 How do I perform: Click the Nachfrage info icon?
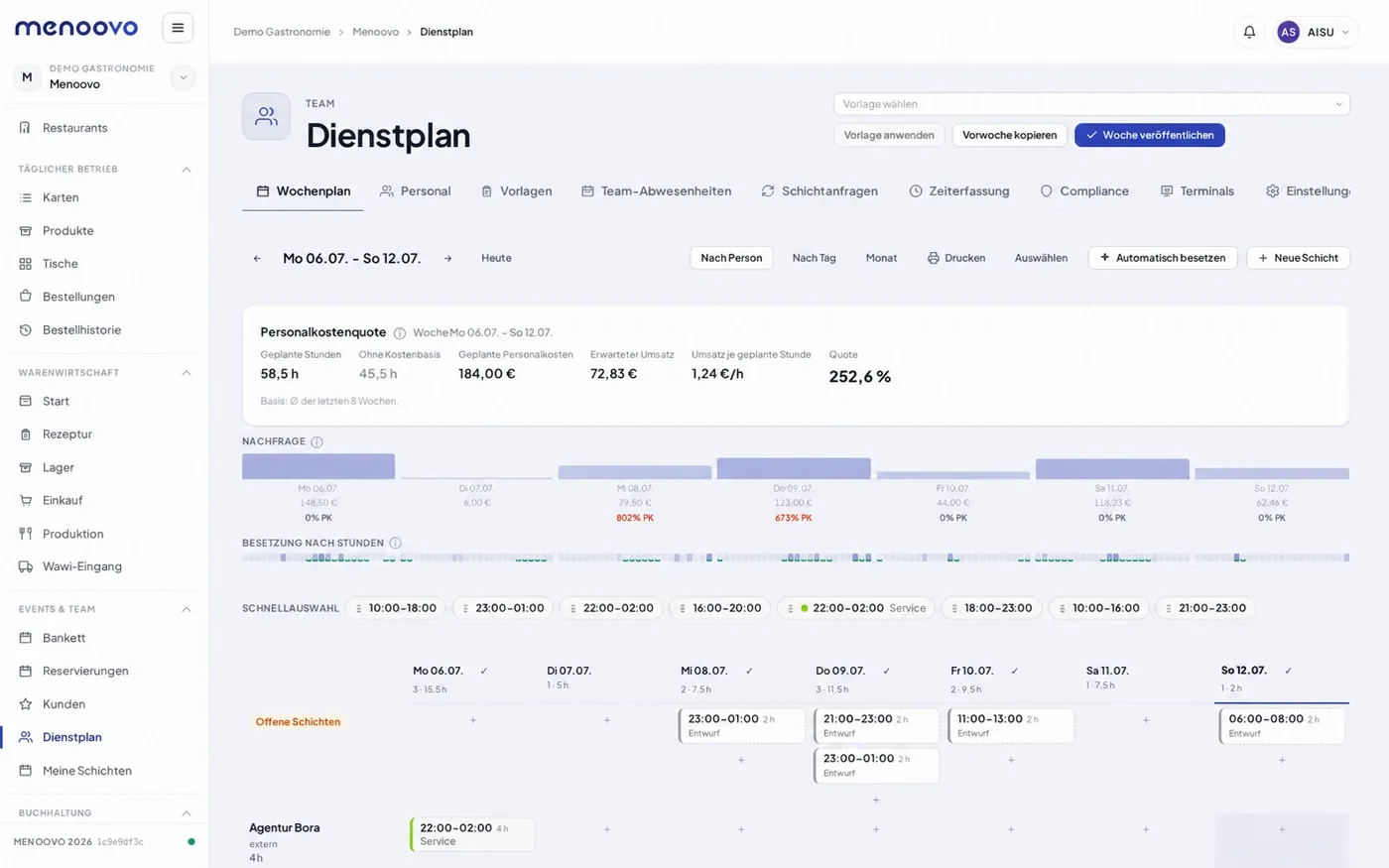pos(316,441)
